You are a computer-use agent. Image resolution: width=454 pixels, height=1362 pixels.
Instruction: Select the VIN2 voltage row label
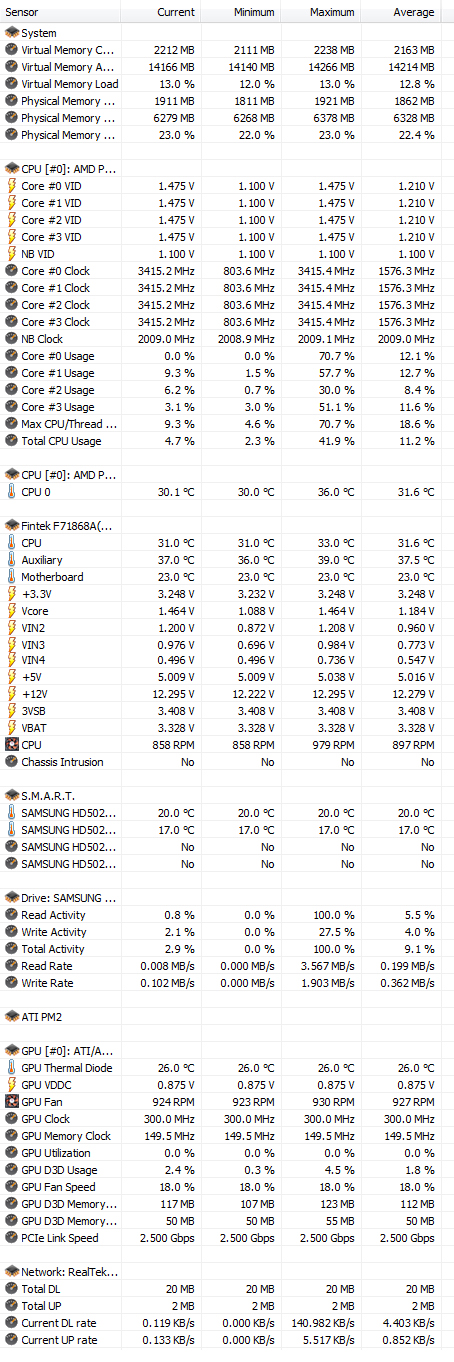point(33,628)
